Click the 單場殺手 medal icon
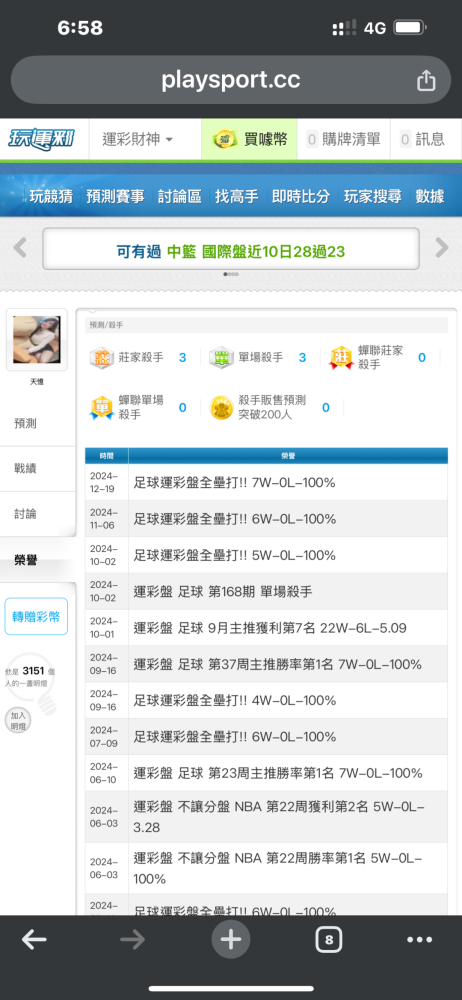This screenshot has width=462, height=1000. pos(221,358)
